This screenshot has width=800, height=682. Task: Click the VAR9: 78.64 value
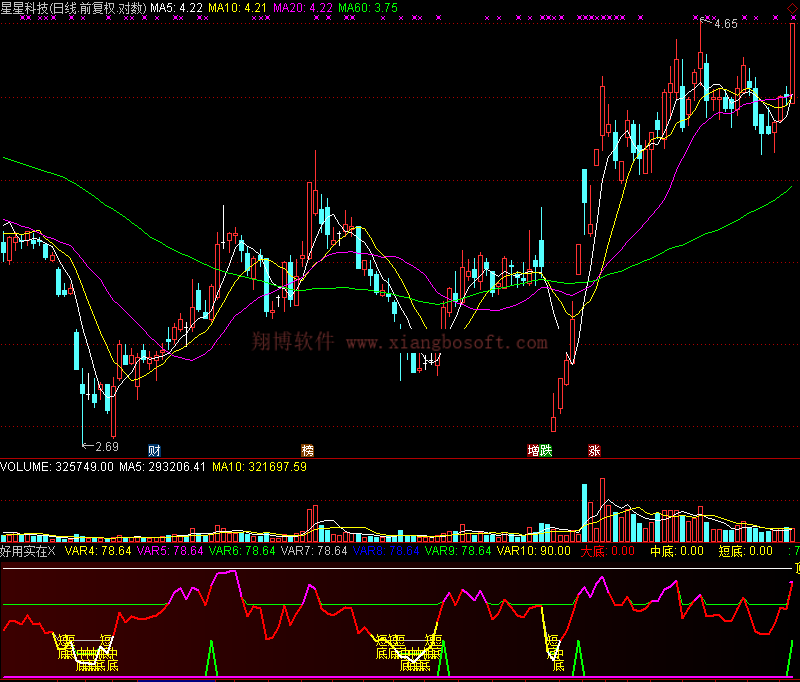pos(458,551)
